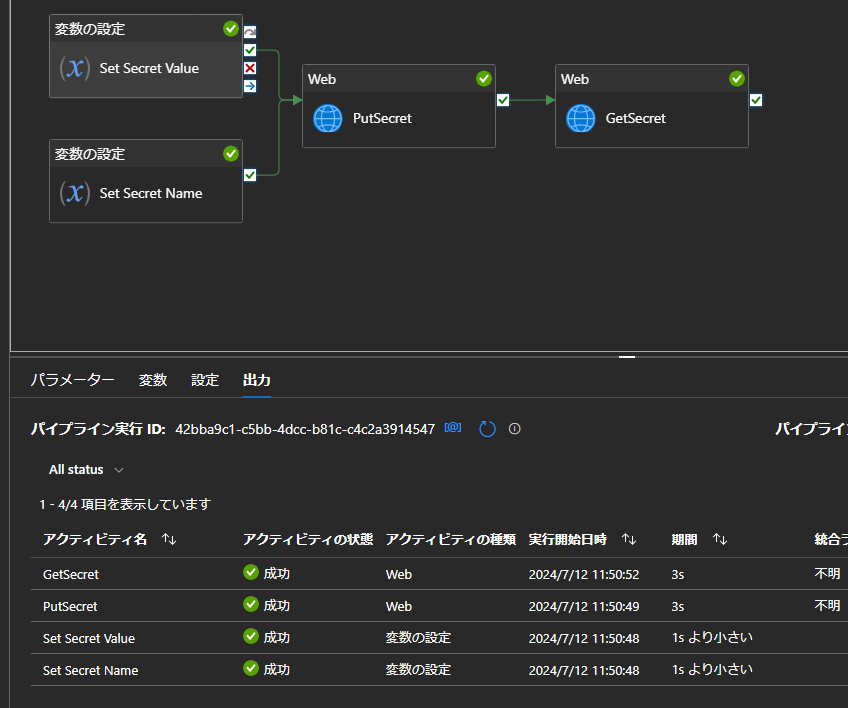Click PutSecret in the activity name column
The height and width of the screenshot is (708, 848).
click(70, 606)
